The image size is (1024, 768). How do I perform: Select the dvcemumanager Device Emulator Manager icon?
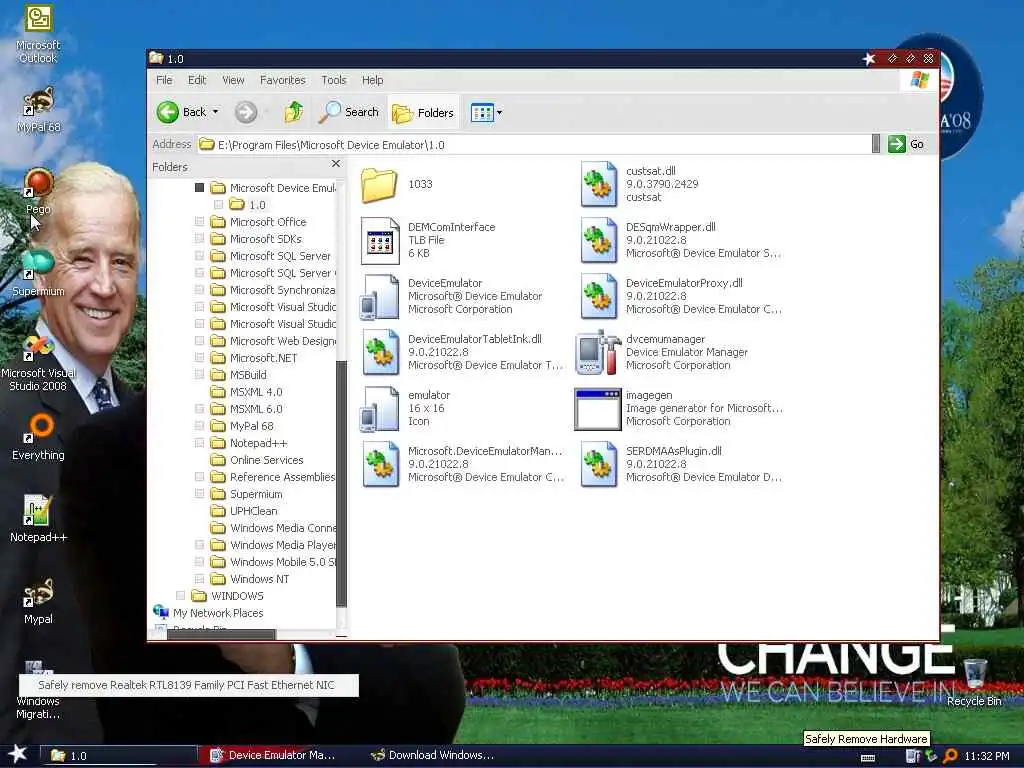(598, 352)
